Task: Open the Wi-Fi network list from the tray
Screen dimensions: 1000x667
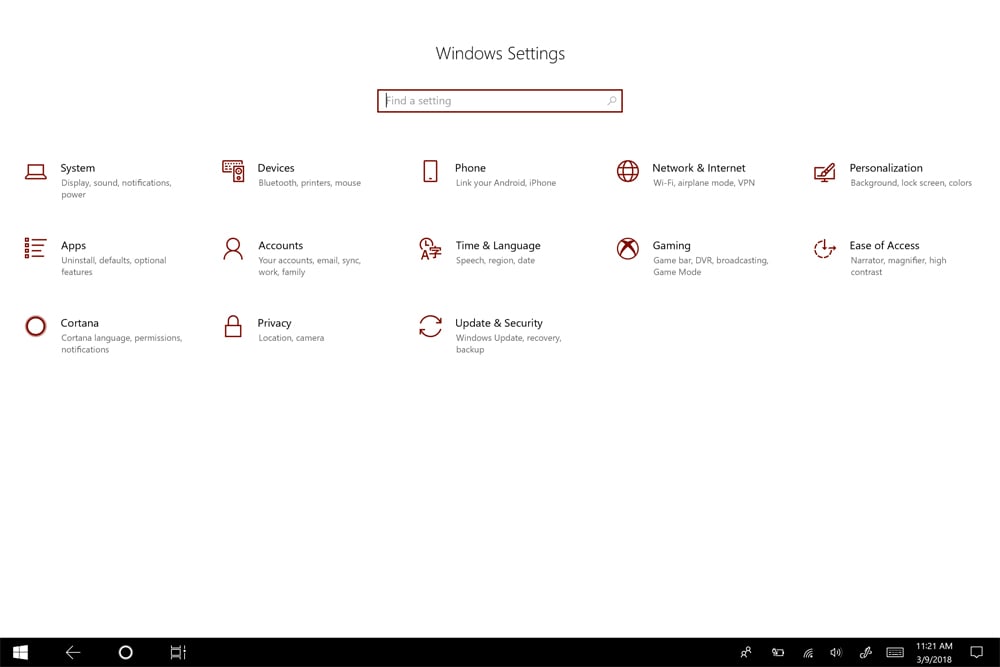Action: 807,652
